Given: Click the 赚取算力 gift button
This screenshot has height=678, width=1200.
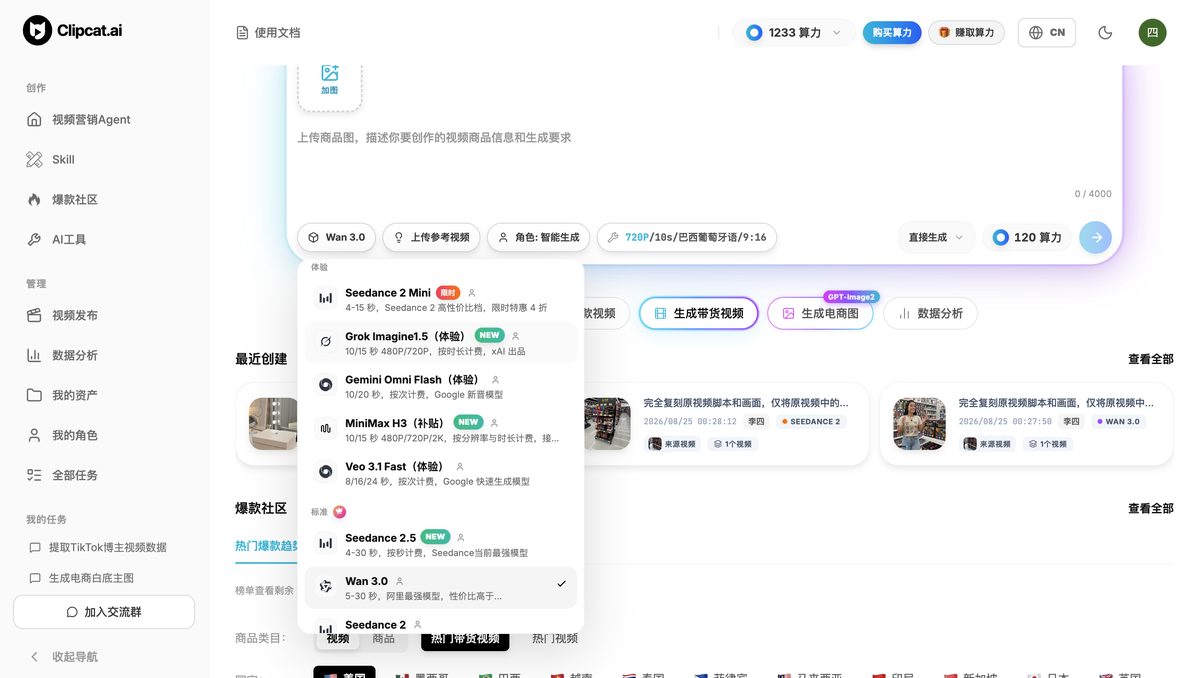Looking at the screenshot, I should pos(967,33).
